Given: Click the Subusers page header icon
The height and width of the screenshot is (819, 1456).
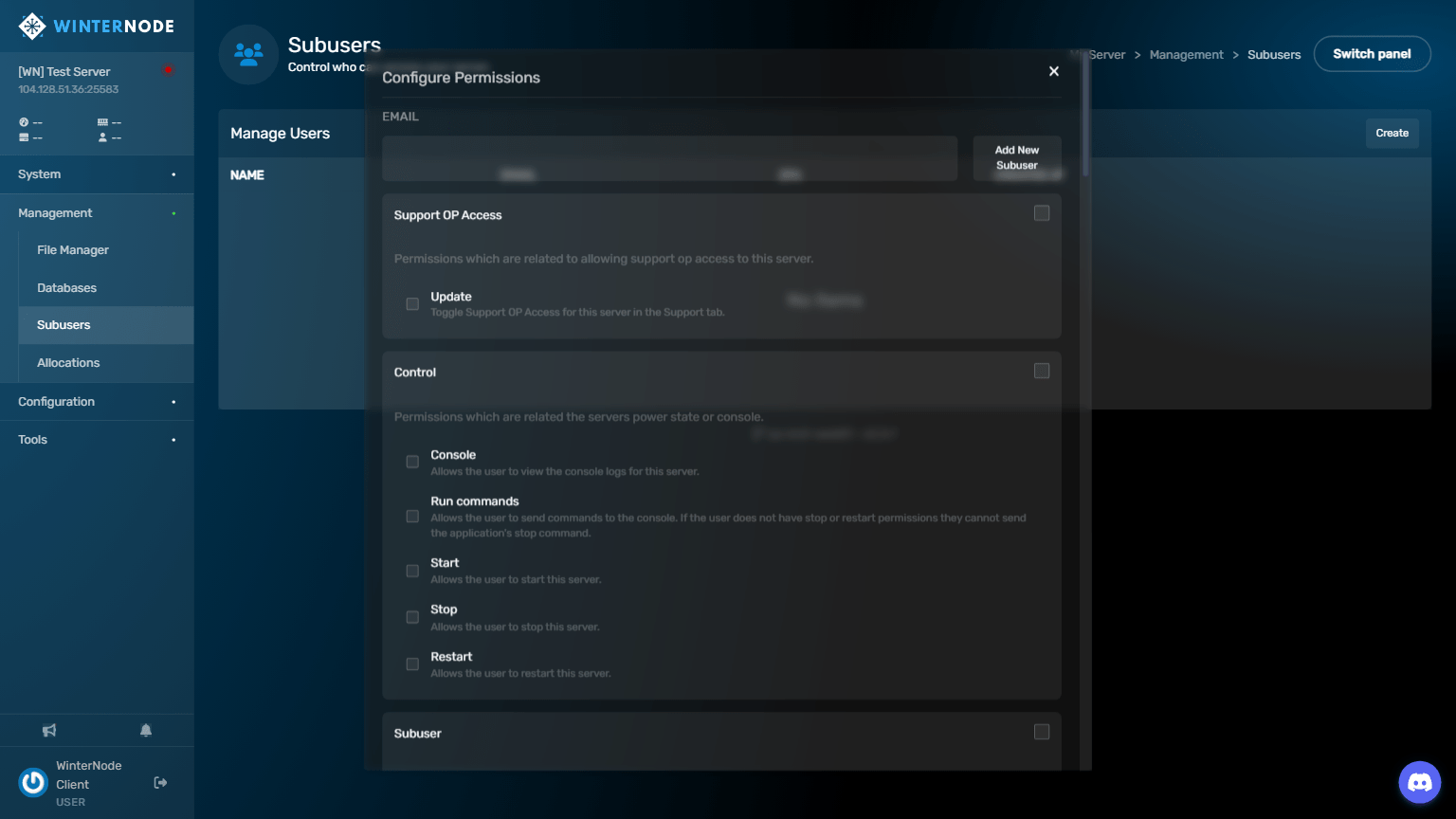Looking at the screenshot, I should pyautogui.click(x=248, y=55).
